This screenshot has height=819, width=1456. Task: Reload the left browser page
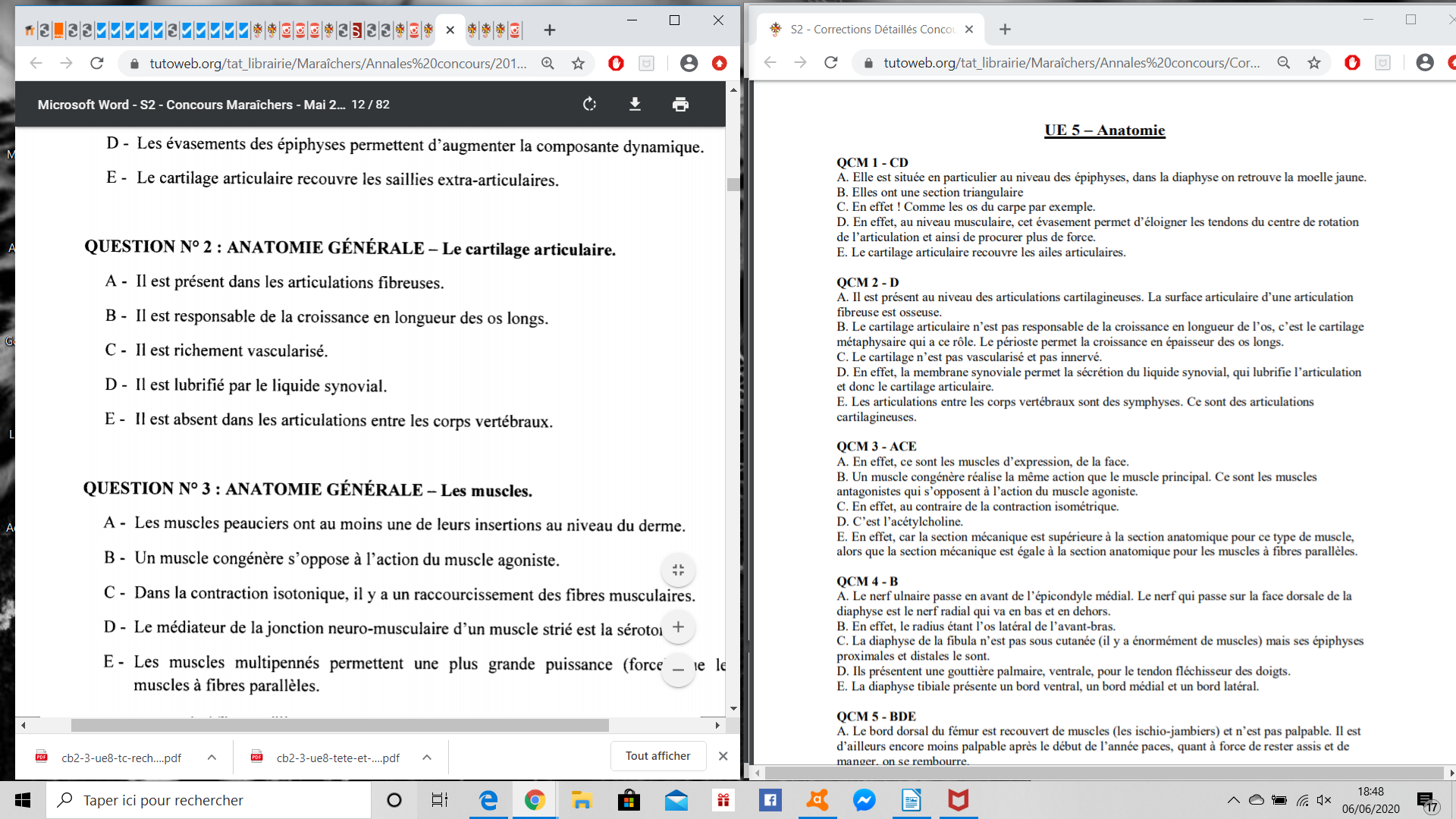[96, 64]
